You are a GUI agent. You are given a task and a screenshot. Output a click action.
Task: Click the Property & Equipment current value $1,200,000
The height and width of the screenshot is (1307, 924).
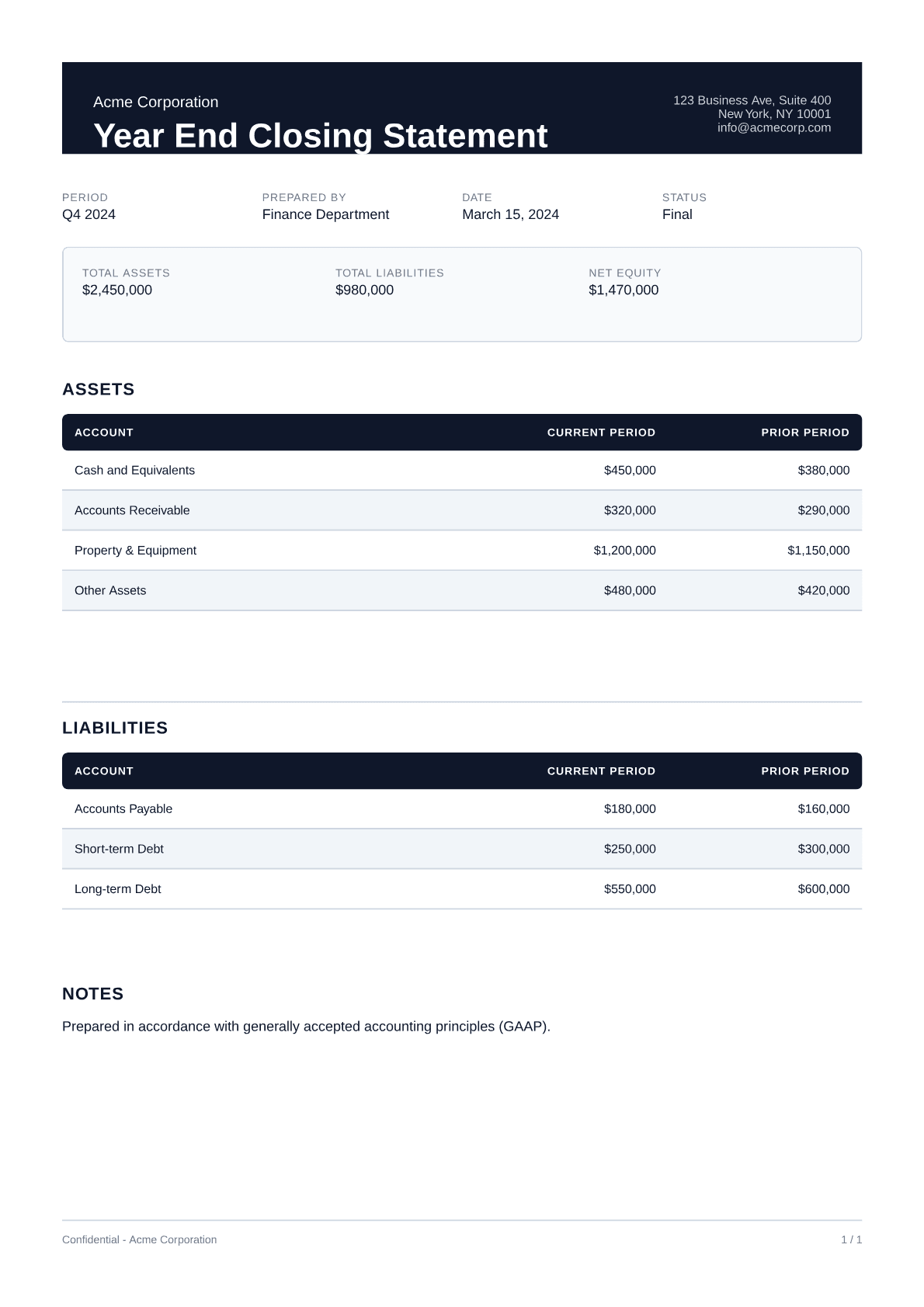point(624,551)
